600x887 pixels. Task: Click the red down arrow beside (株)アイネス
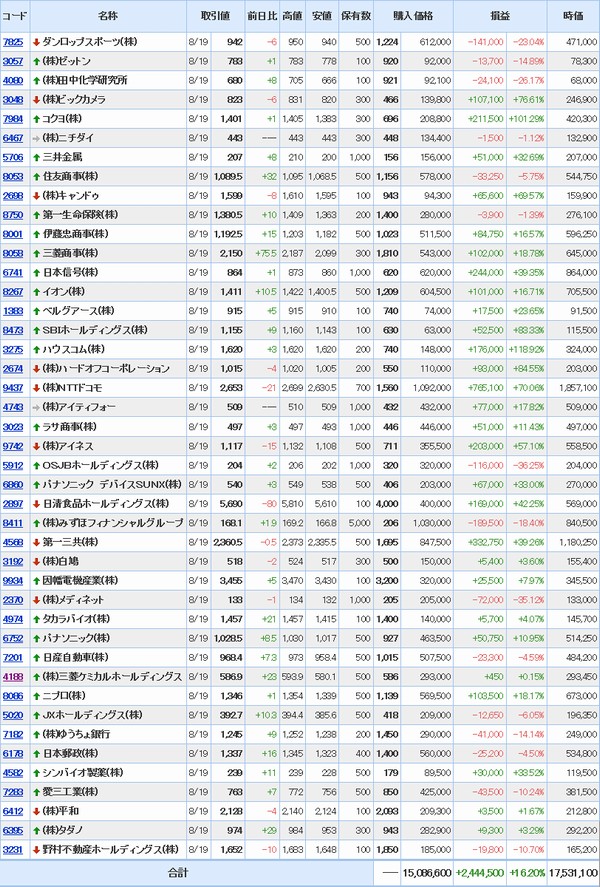click(x=37, y=446)
